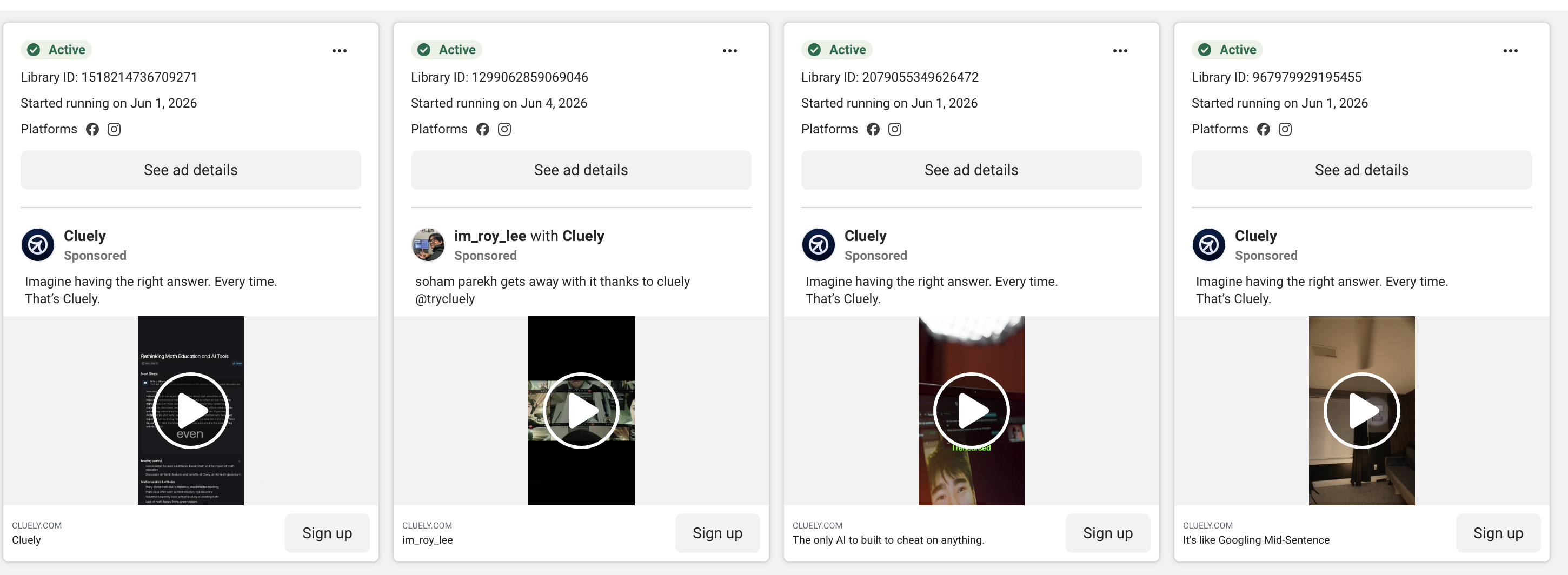Screen dimensions: 1568x575
Task: Click CLUELY.COM above 'Googling Mid-Sentence'
Action: pyautogui.click(x=1208, y=526)
